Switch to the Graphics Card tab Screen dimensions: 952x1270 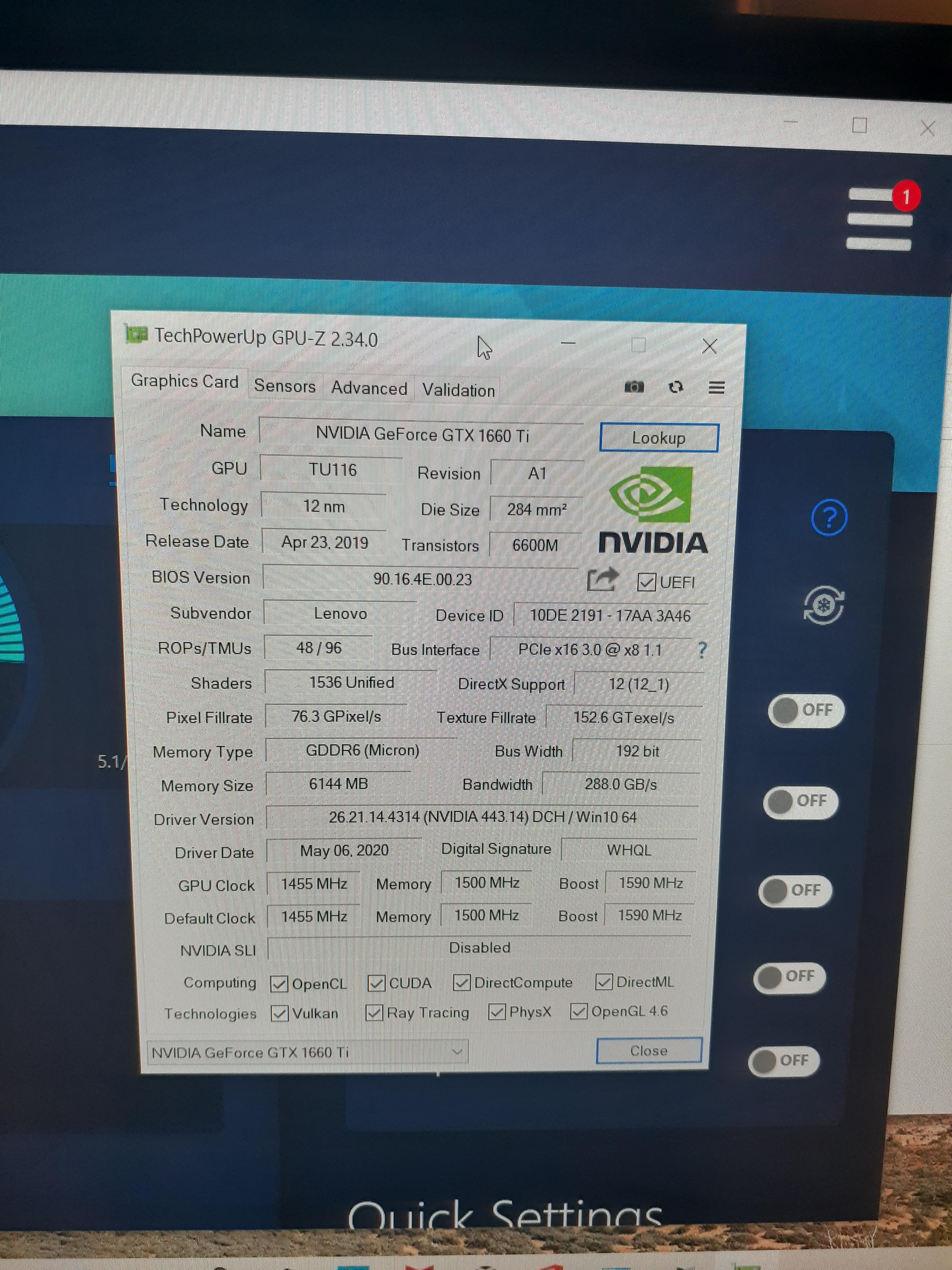pos(185,381)
